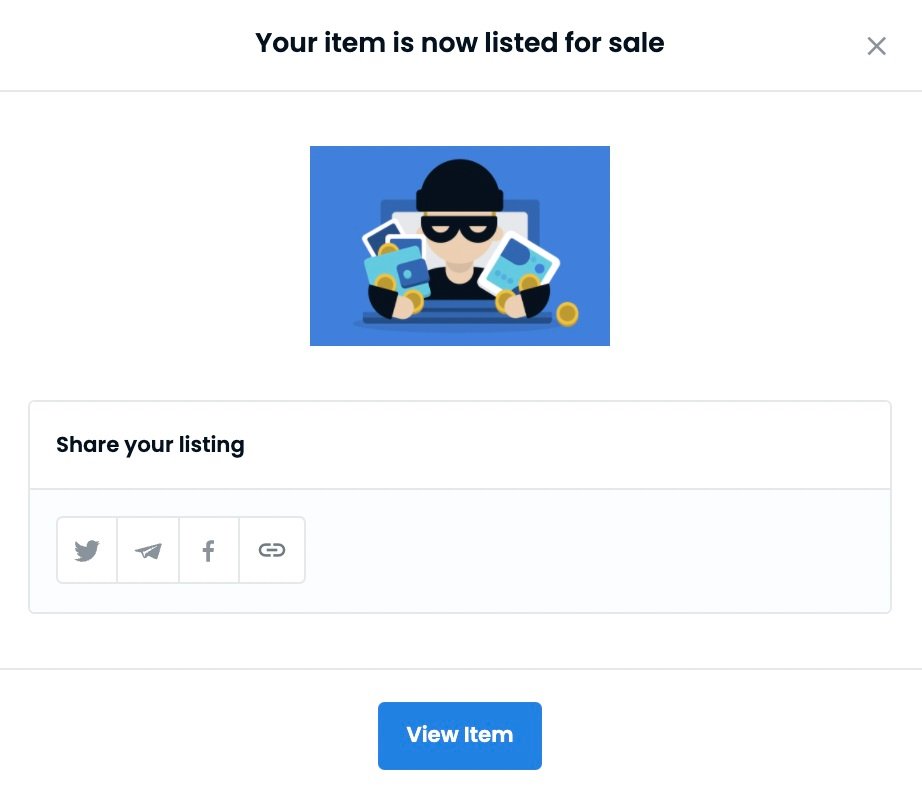Hit the chain link icon
Viewport: 922px width, 792px height.
(x=272, y=550)
